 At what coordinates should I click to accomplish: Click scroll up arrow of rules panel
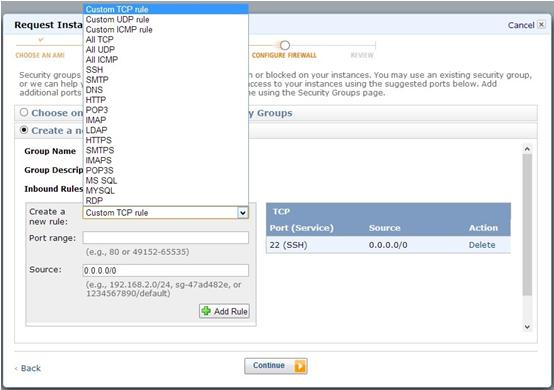(x=527, y=149)
